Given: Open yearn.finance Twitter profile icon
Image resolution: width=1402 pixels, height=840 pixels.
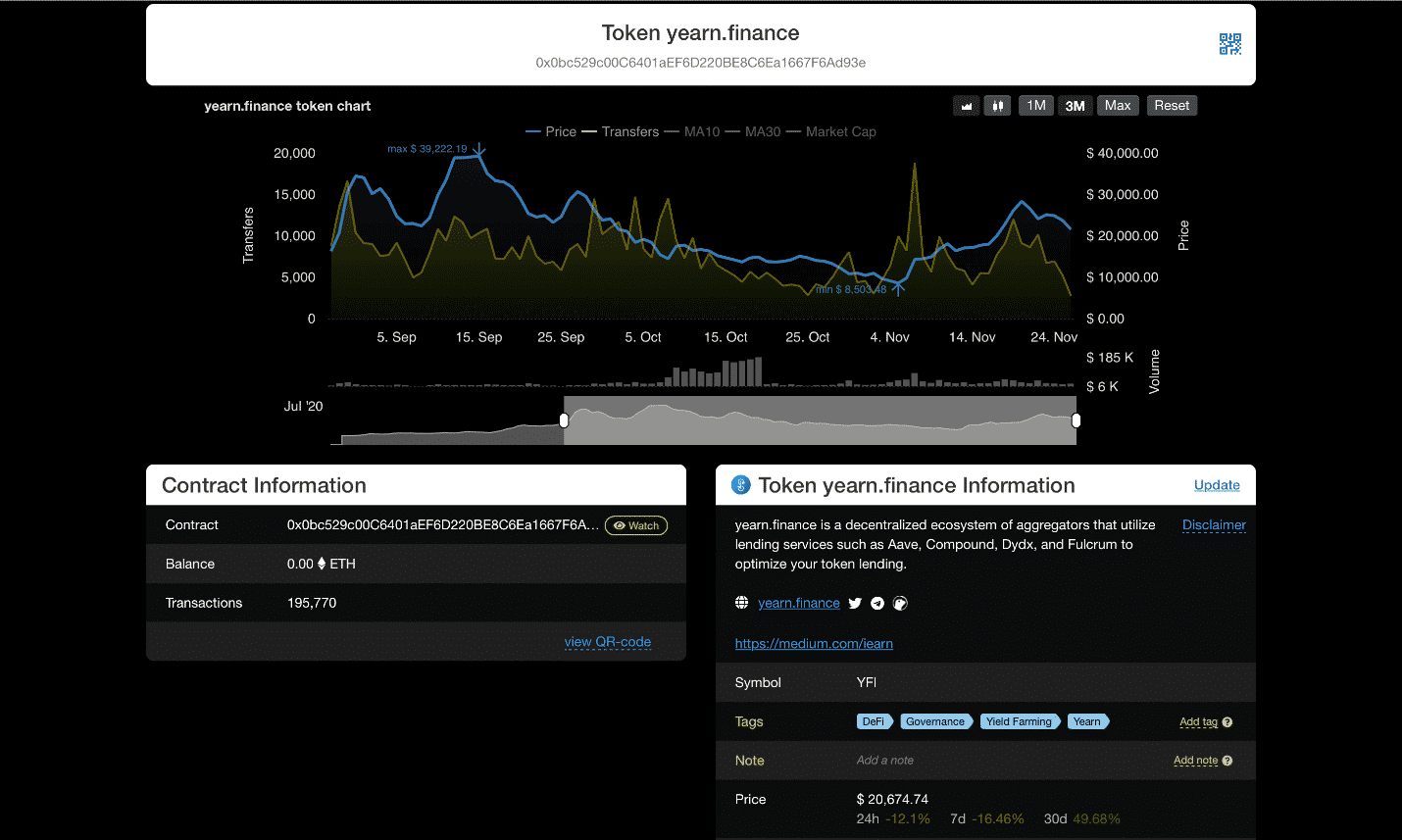Looking at the screenshot, I should tap(855, 604).
